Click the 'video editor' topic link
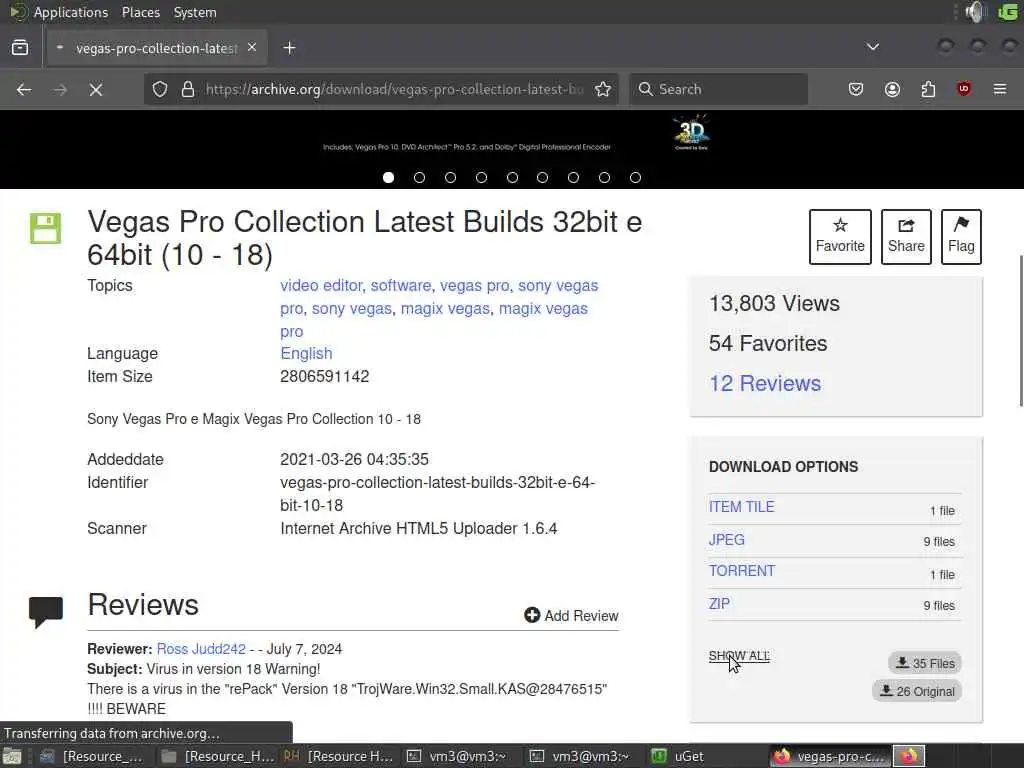Viewport: 1024px width, 768px height. tap(321, 285)
